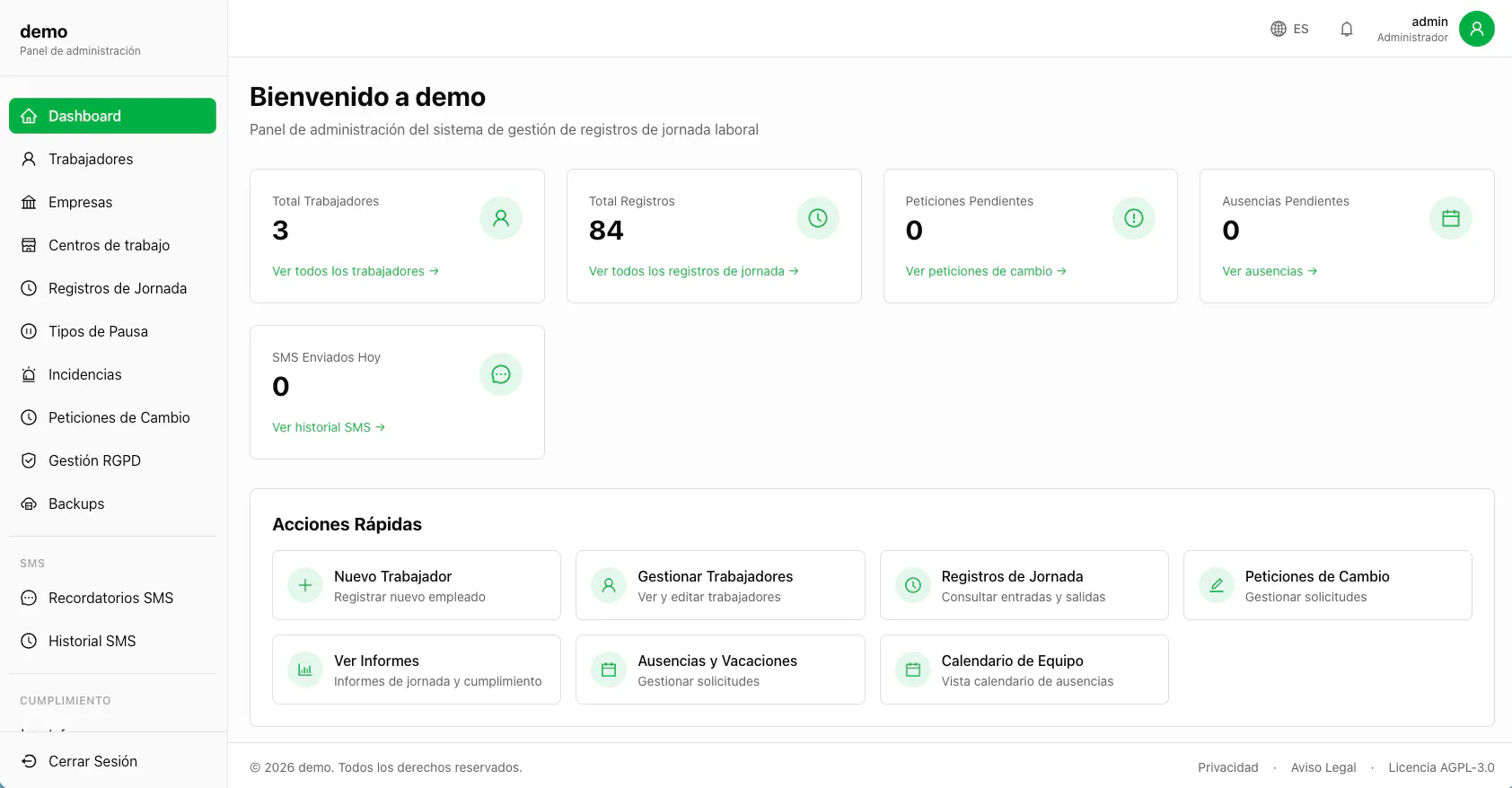
Task: Open Historial SMS in the sidebar
Action: pos(112,641)
